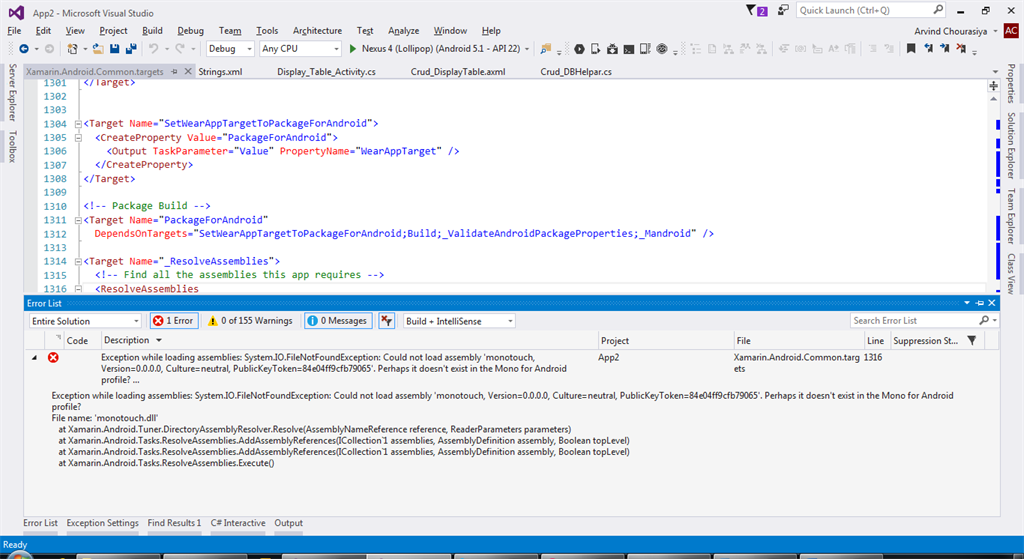Open the C# Interactive tab
The width and height of the screenshot is (1024, 559).
(238, 523)
